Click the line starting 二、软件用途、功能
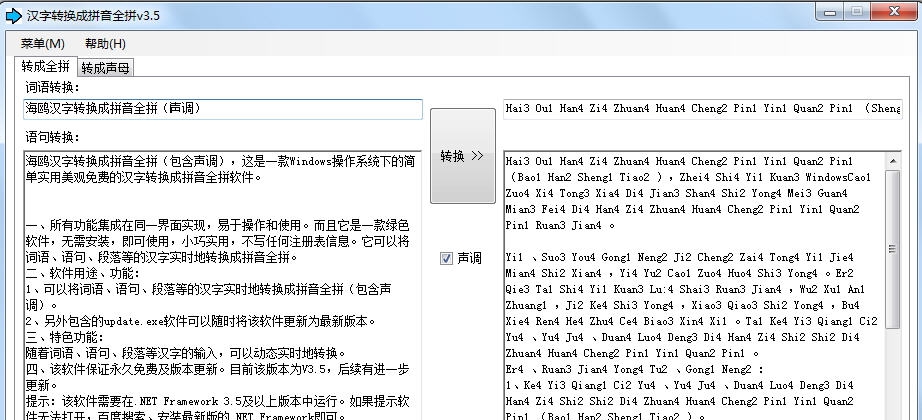The width and height of the screenshot is (922, 420). [x=82, y=274]
